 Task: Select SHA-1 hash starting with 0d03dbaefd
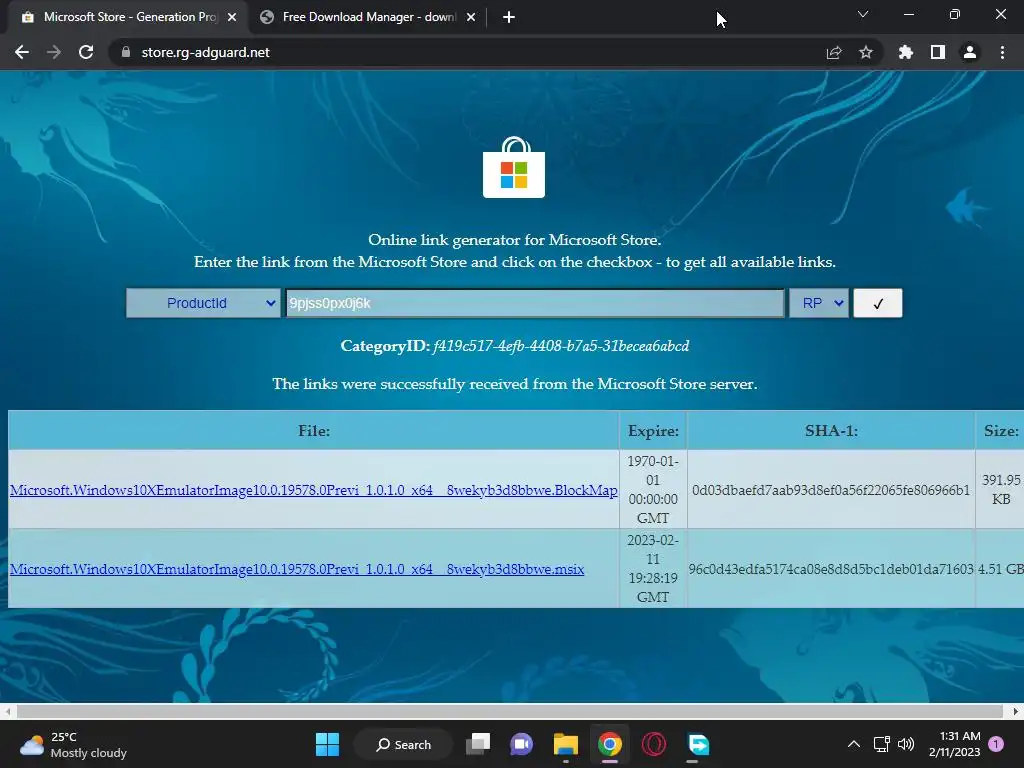(x=831, y=490)
